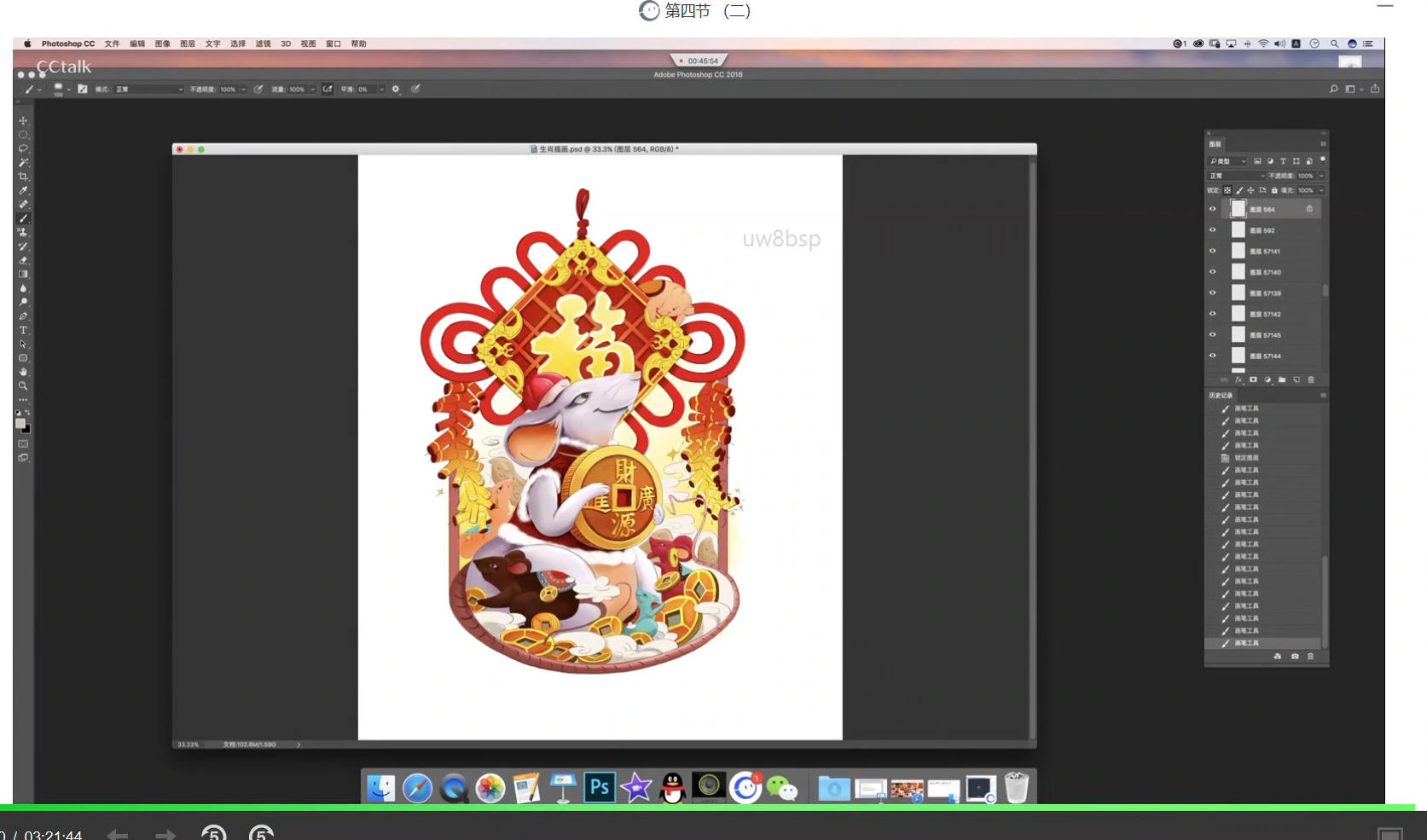Select the Hand tool
The image size is (1427, 840).
click(x=23, y=372)
